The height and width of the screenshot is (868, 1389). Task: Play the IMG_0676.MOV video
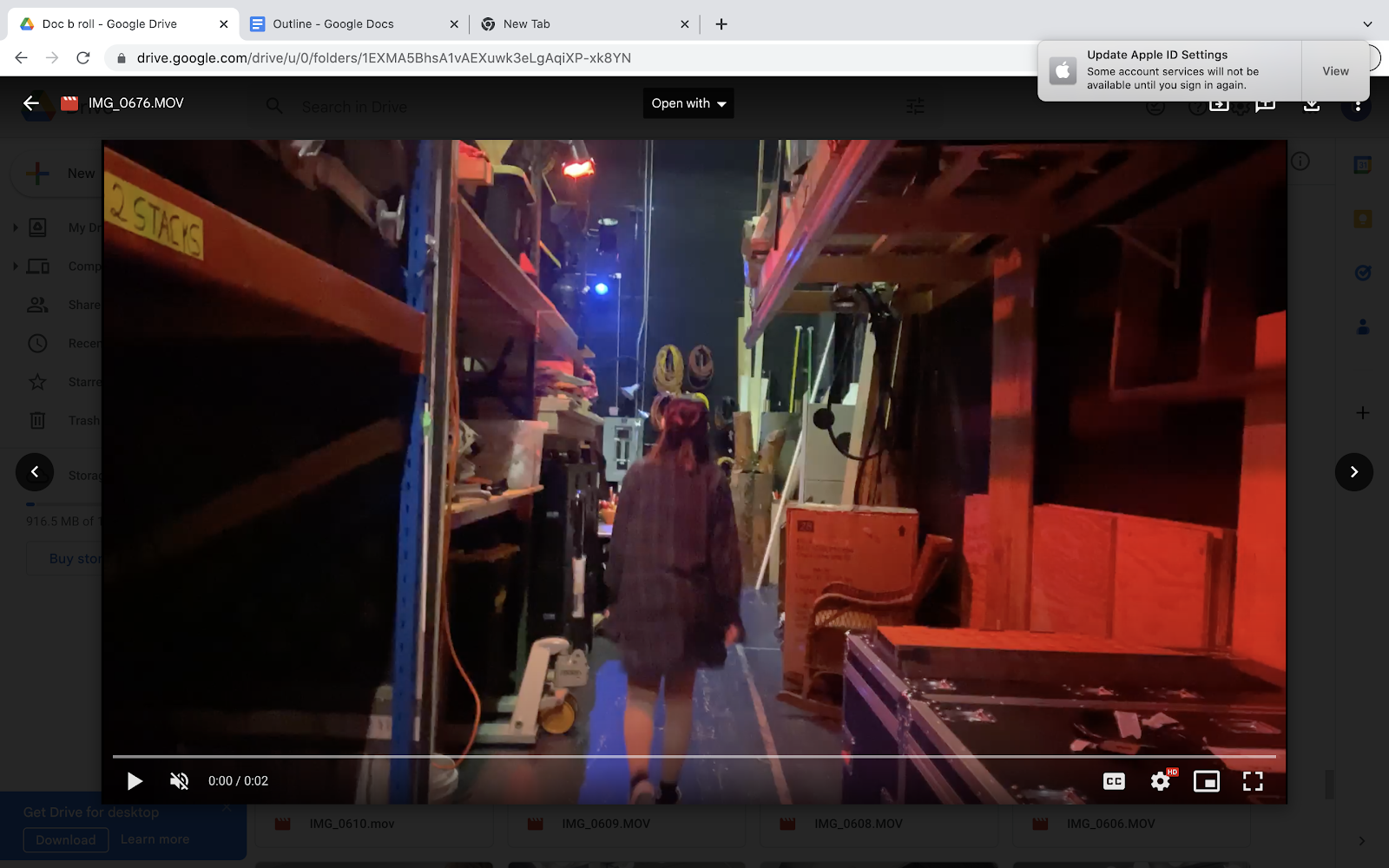click(x=135, y=781)
